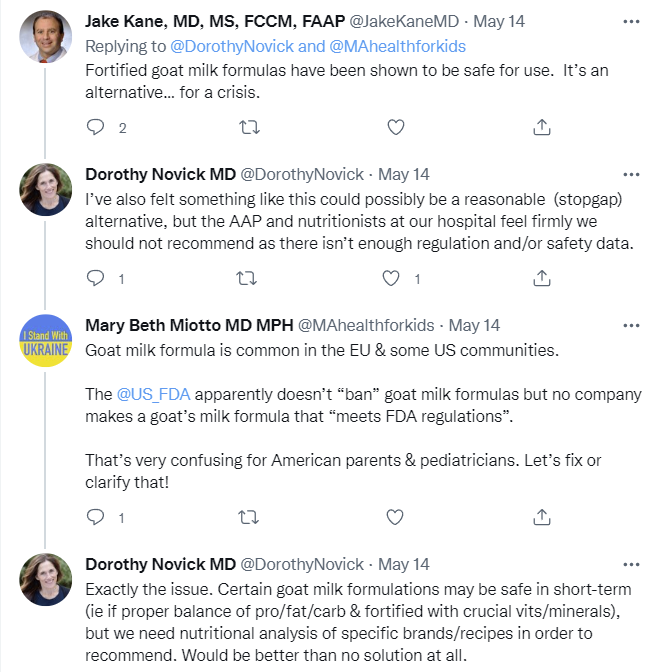Open Jake Kane's profile photo
The image size is (658, 672).
(x=46, y=36)
